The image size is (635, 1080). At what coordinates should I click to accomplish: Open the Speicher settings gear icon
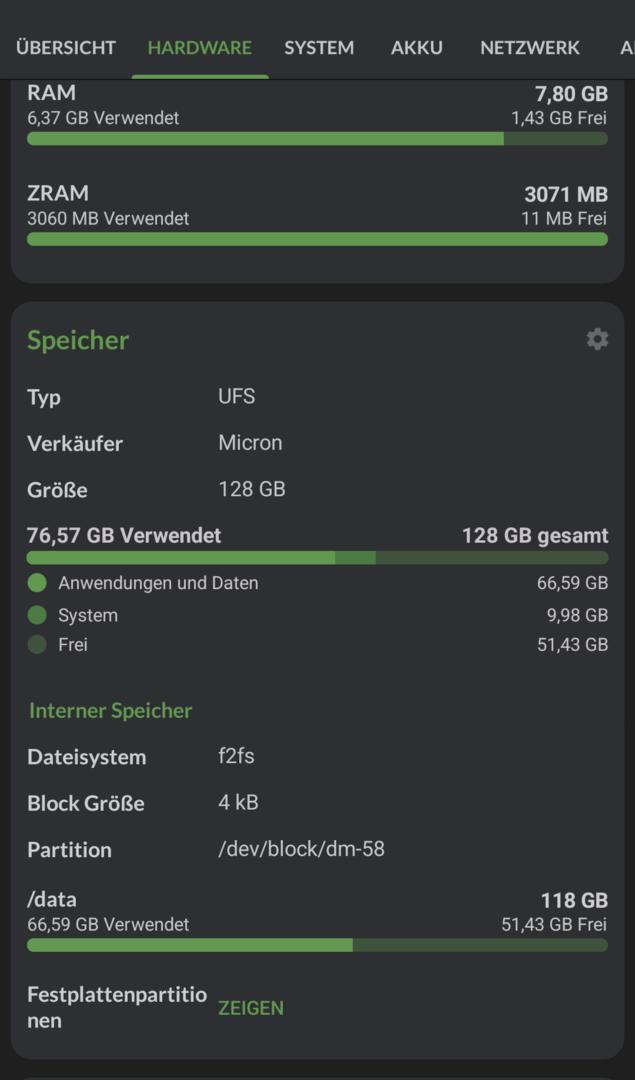click(x=597, y=339)
